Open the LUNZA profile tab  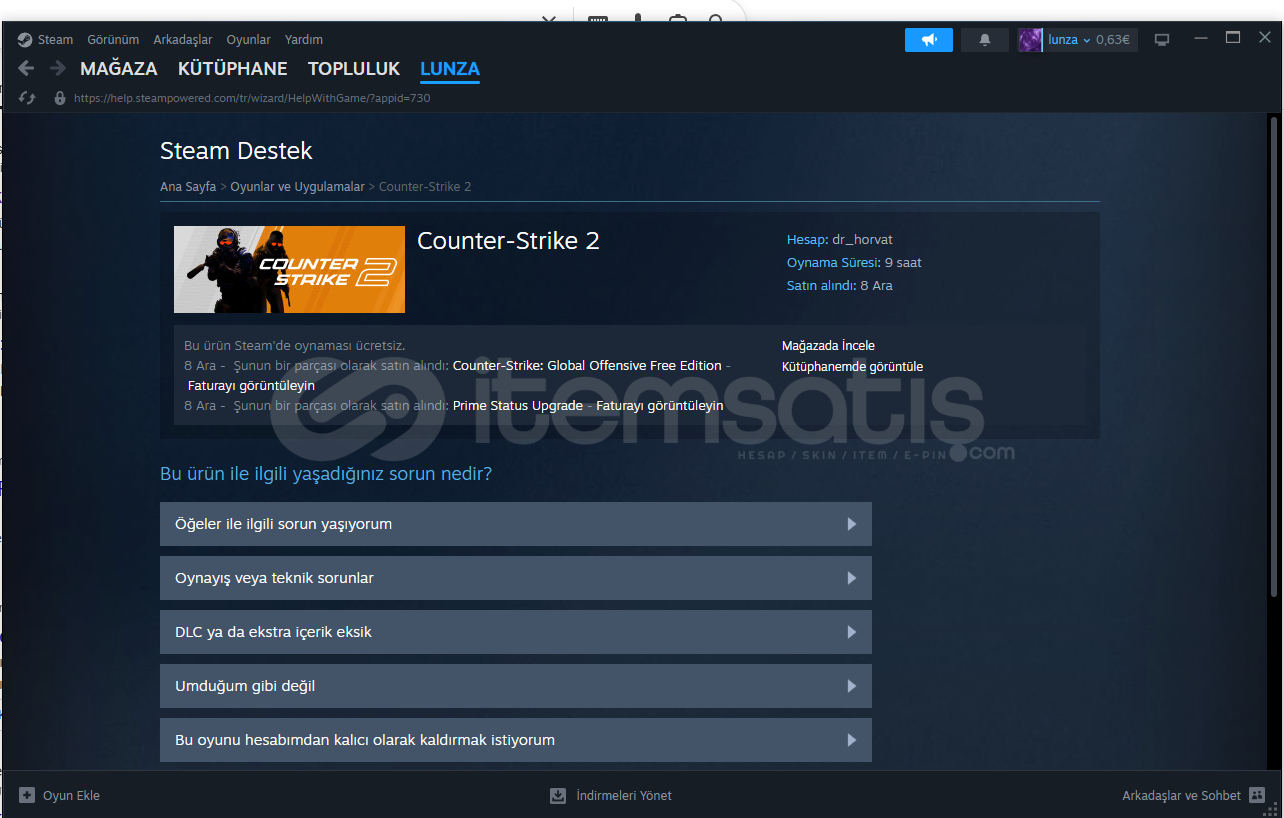tap(450, 69)
